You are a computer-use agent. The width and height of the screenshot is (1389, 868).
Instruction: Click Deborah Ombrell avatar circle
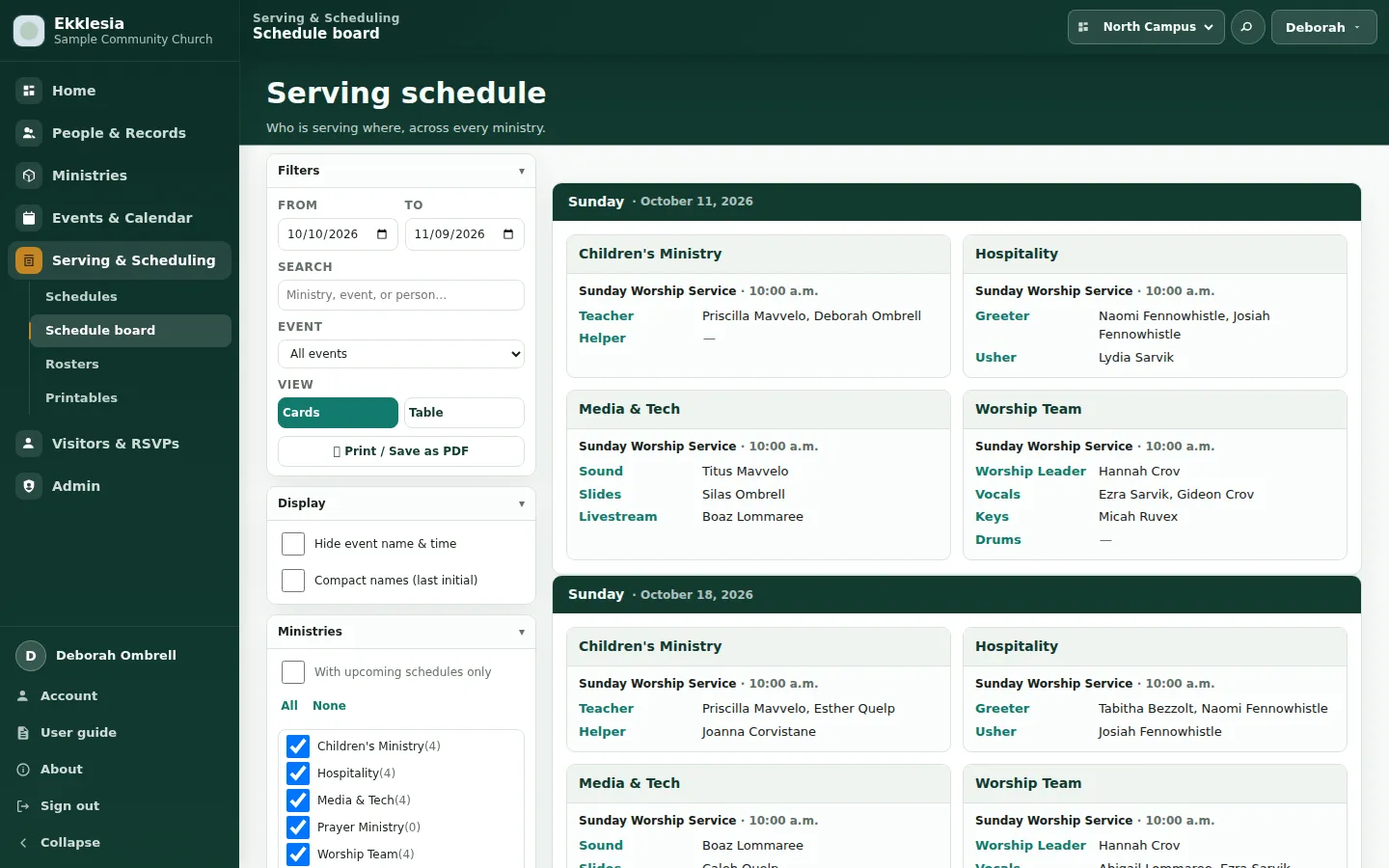pos(31,656)
